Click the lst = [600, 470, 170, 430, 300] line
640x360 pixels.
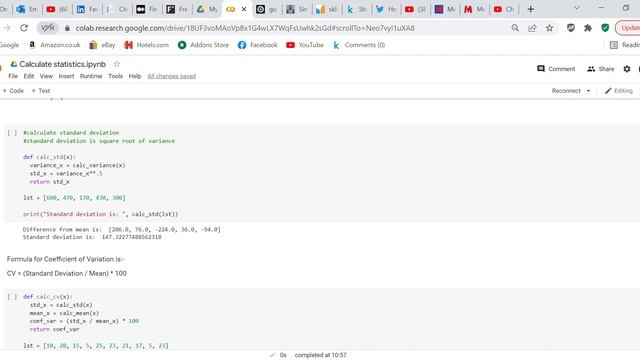point(74,198)
